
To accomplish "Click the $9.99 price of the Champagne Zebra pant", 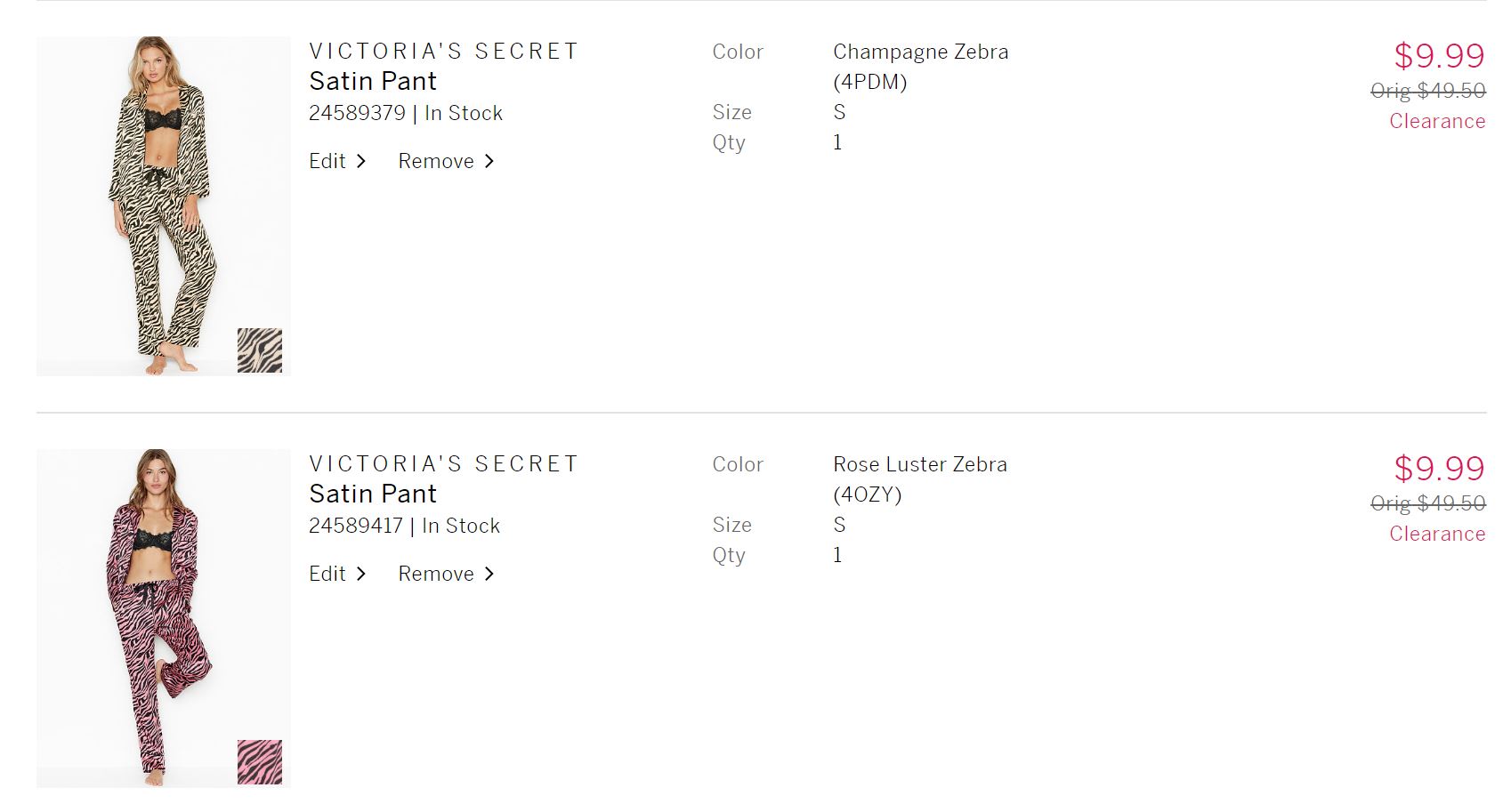I will click(1439, 55).
